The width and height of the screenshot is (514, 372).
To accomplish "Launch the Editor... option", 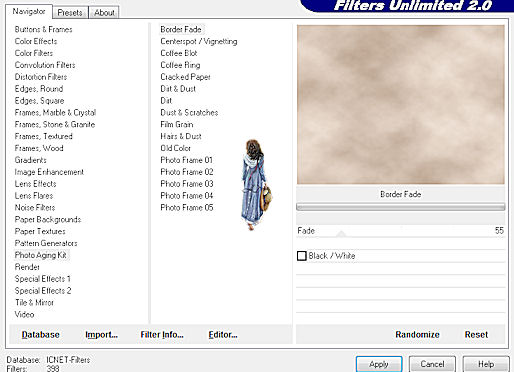I will click(223, 334).
